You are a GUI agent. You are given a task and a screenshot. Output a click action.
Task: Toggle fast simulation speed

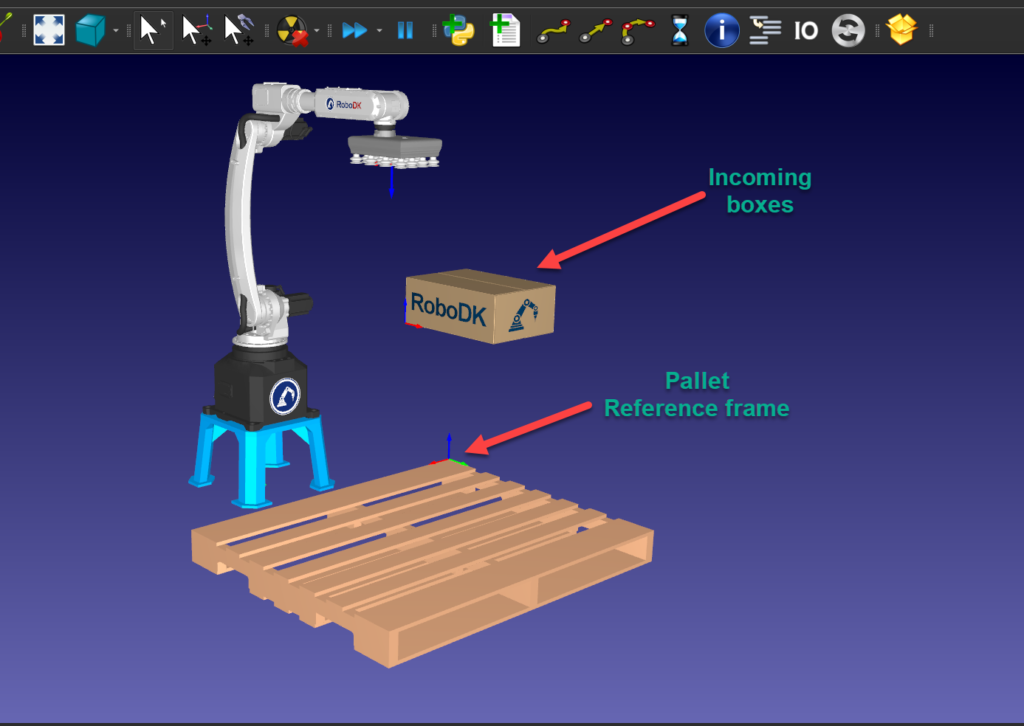pyautogui.click(x=356, y=30)
